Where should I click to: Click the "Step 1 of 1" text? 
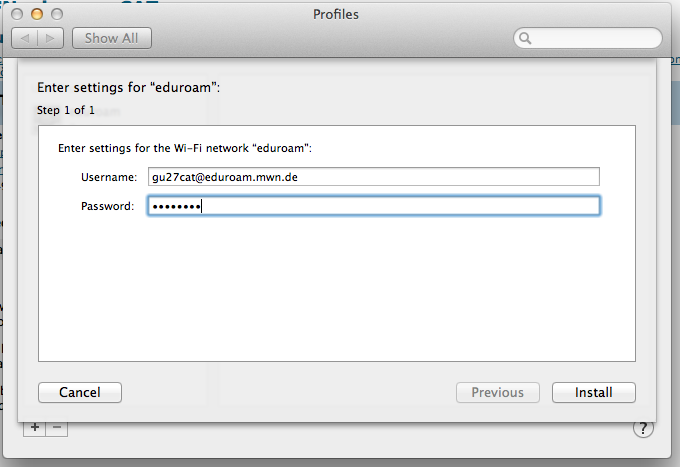(66, 110)
